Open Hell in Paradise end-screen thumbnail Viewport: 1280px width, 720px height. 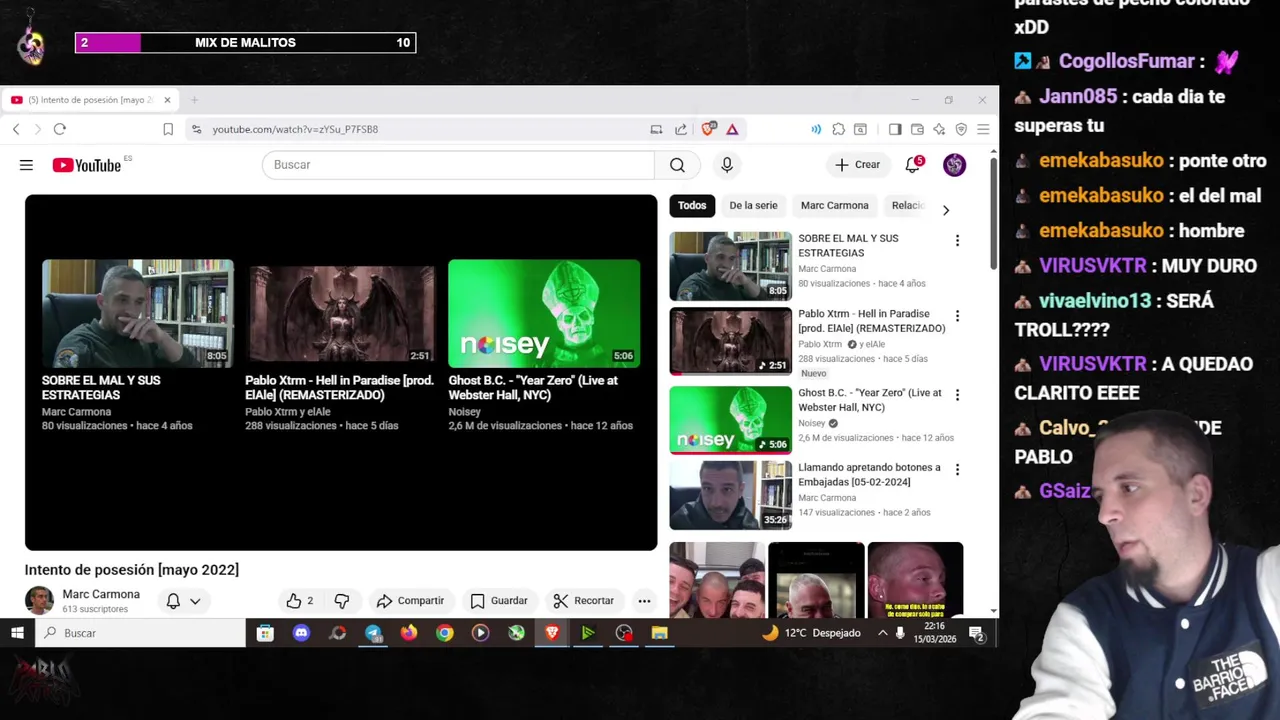(341, 313)
